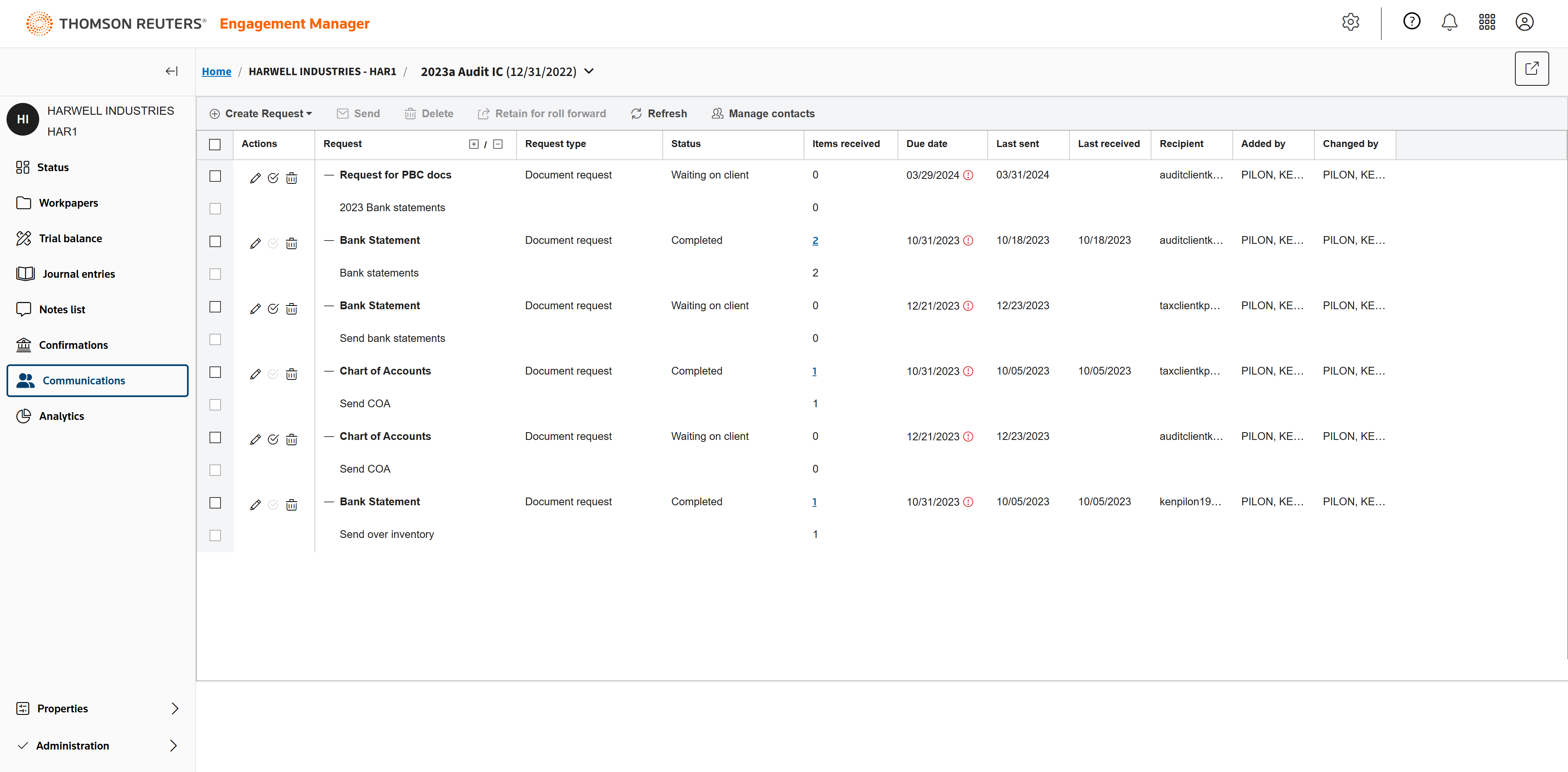Image resolution: width=1568 pixels, height=772 pixels.
Task: Select the 2023 Bank statements sub-item checkbox
Action: tap(215, 208)
